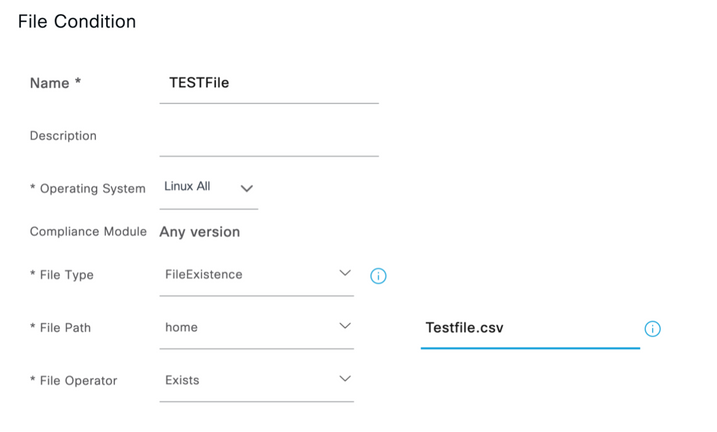Click the File Path chevron arrow
This screenshot has width=717, height=432.
(345, 326)
